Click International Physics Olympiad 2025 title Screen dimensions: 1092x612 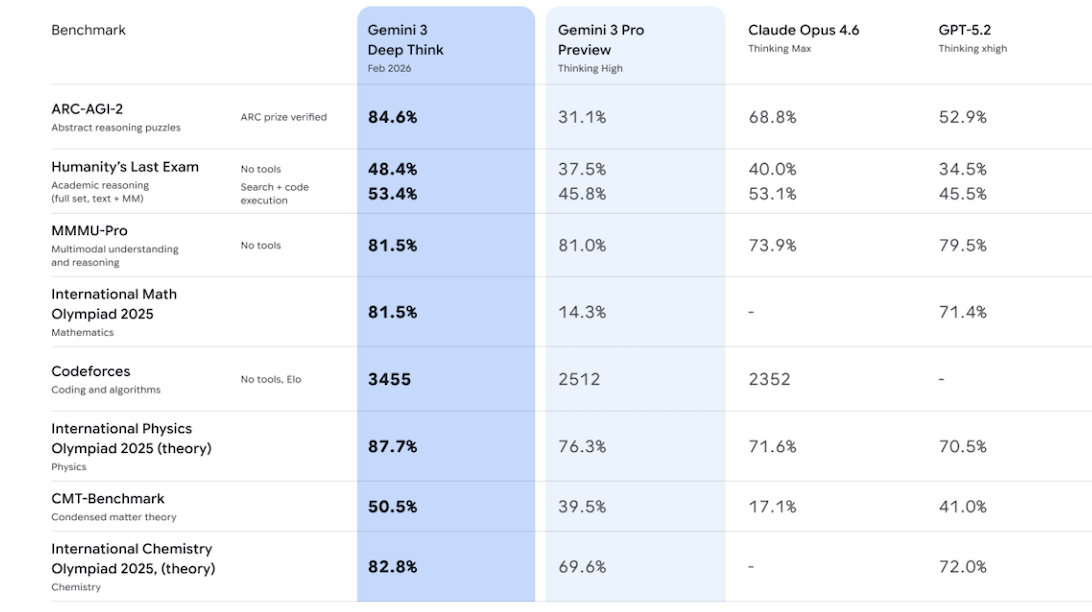(131, 438)
